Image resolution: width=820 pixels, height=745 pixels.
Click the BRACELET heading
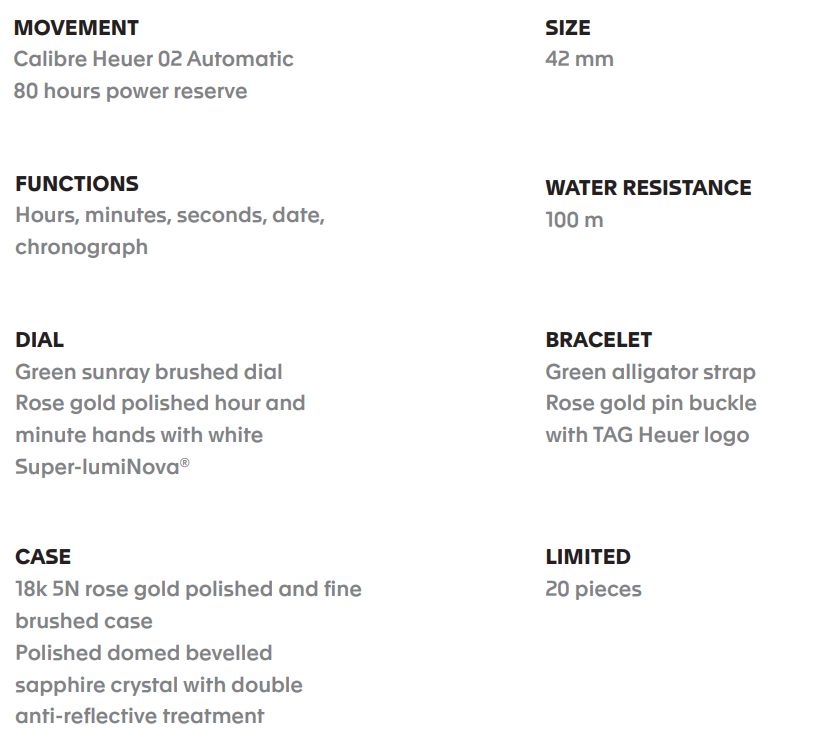599,340
